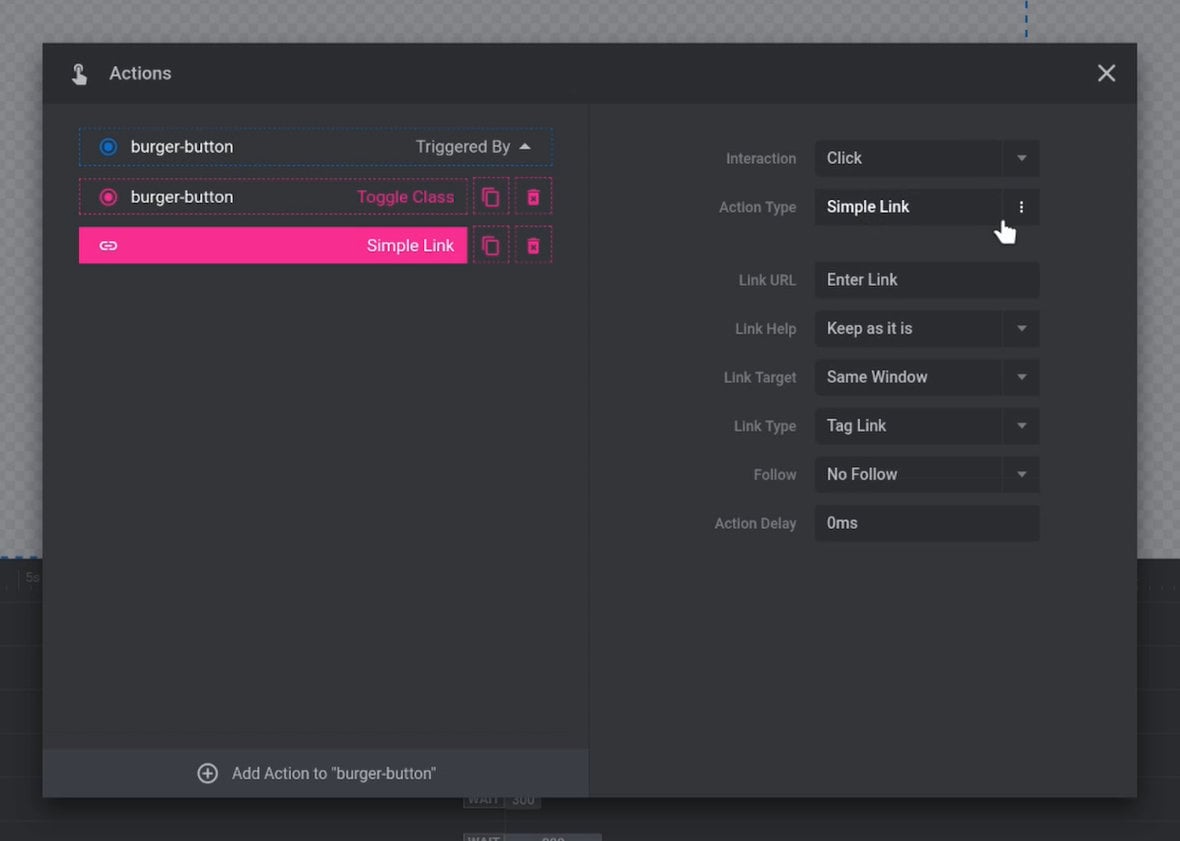The image size is (1180, 841).
Task: Open the Keep as it is Link Help selector
Action: (926, 328)
